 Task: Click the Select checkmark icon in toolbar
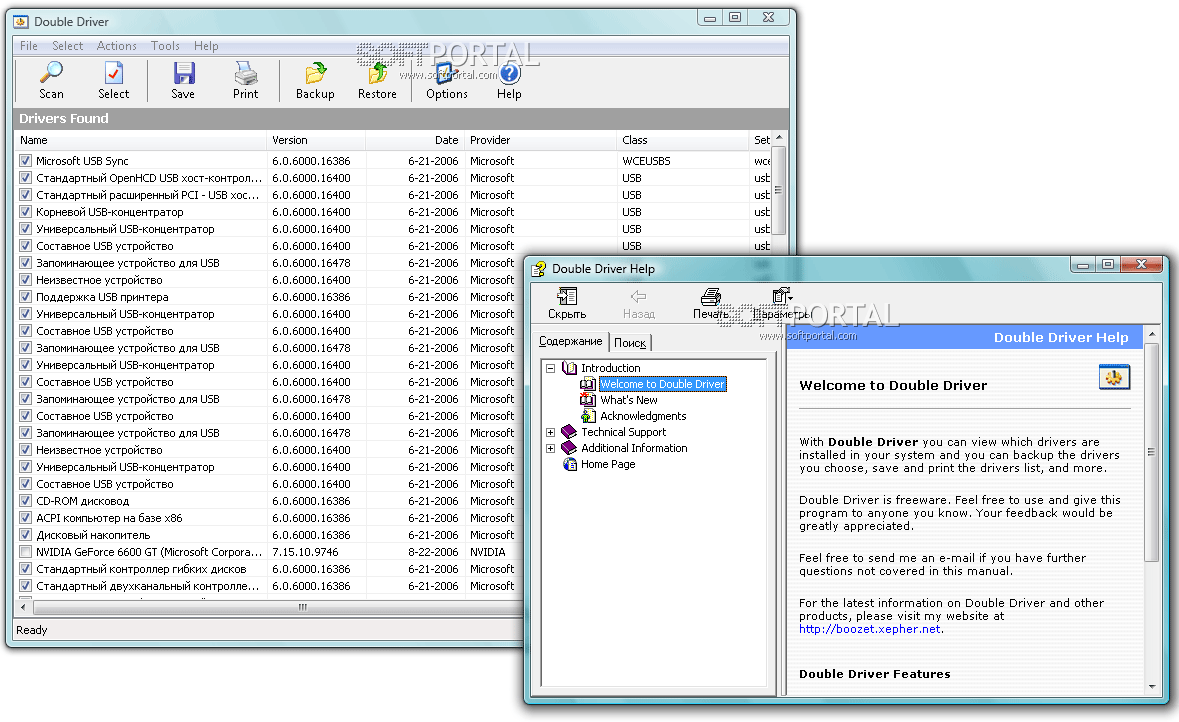[114, 73]
